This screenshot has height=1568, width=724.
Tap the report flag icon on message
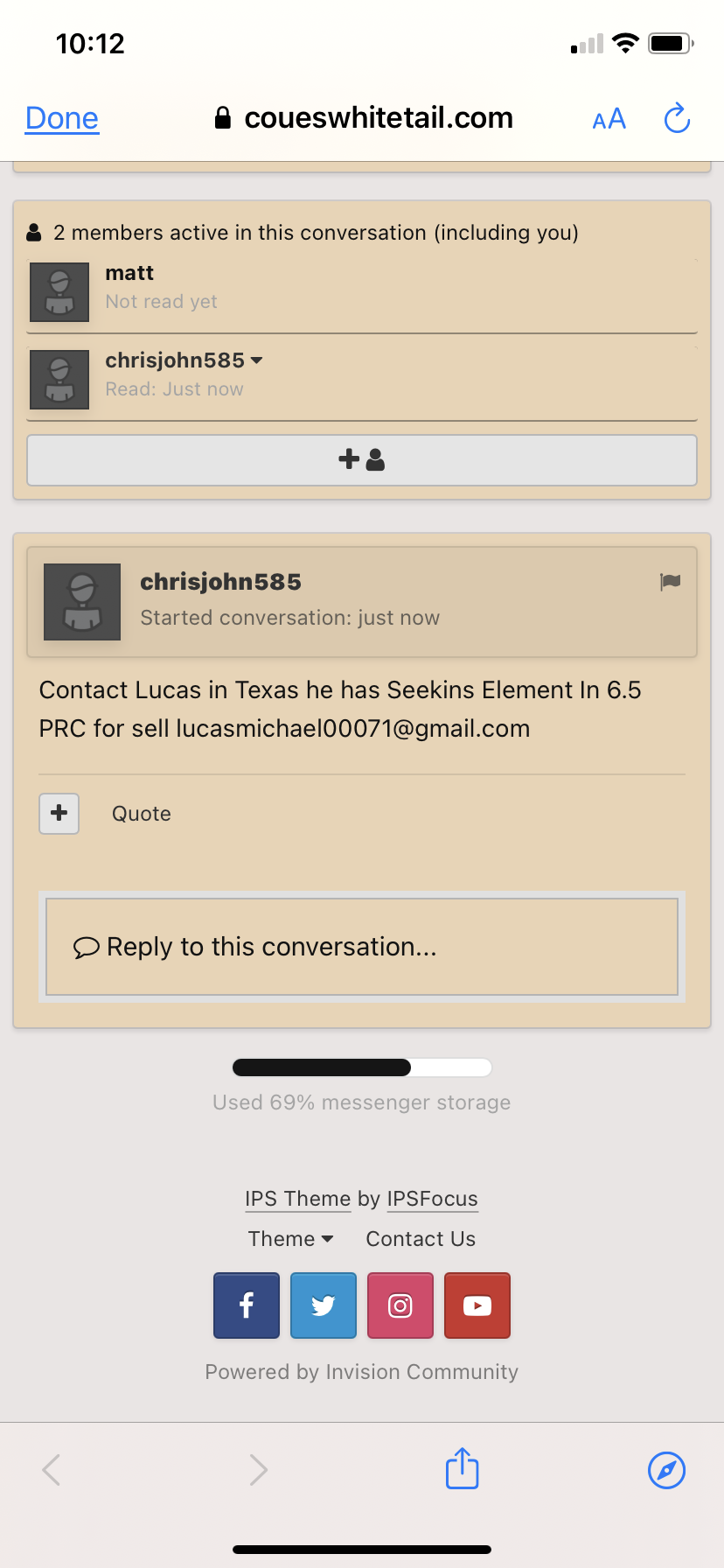coord(670,582)
